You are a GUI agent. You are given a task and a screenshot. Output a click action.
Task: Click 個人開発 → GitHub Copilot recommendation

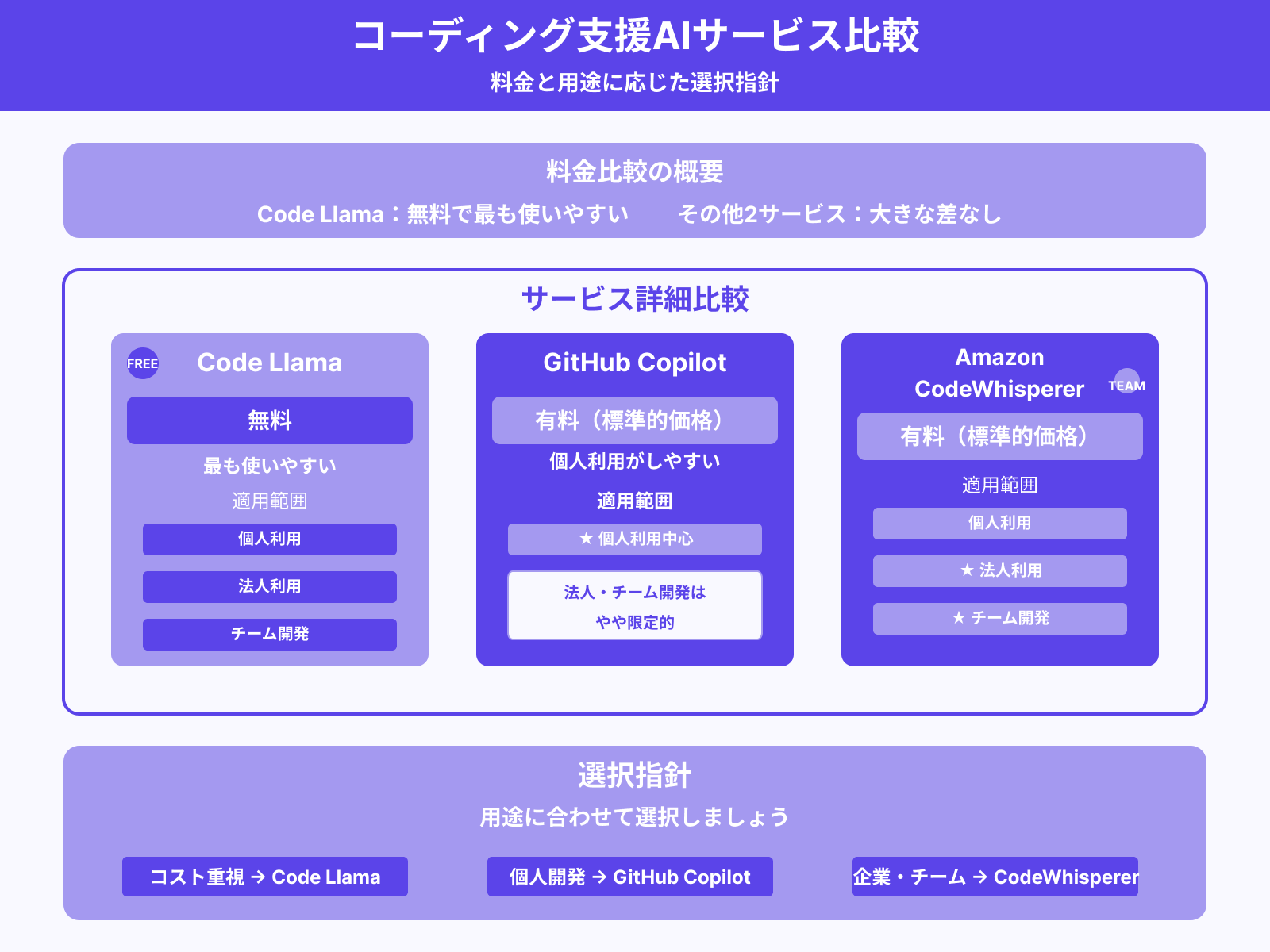(630, 877)
